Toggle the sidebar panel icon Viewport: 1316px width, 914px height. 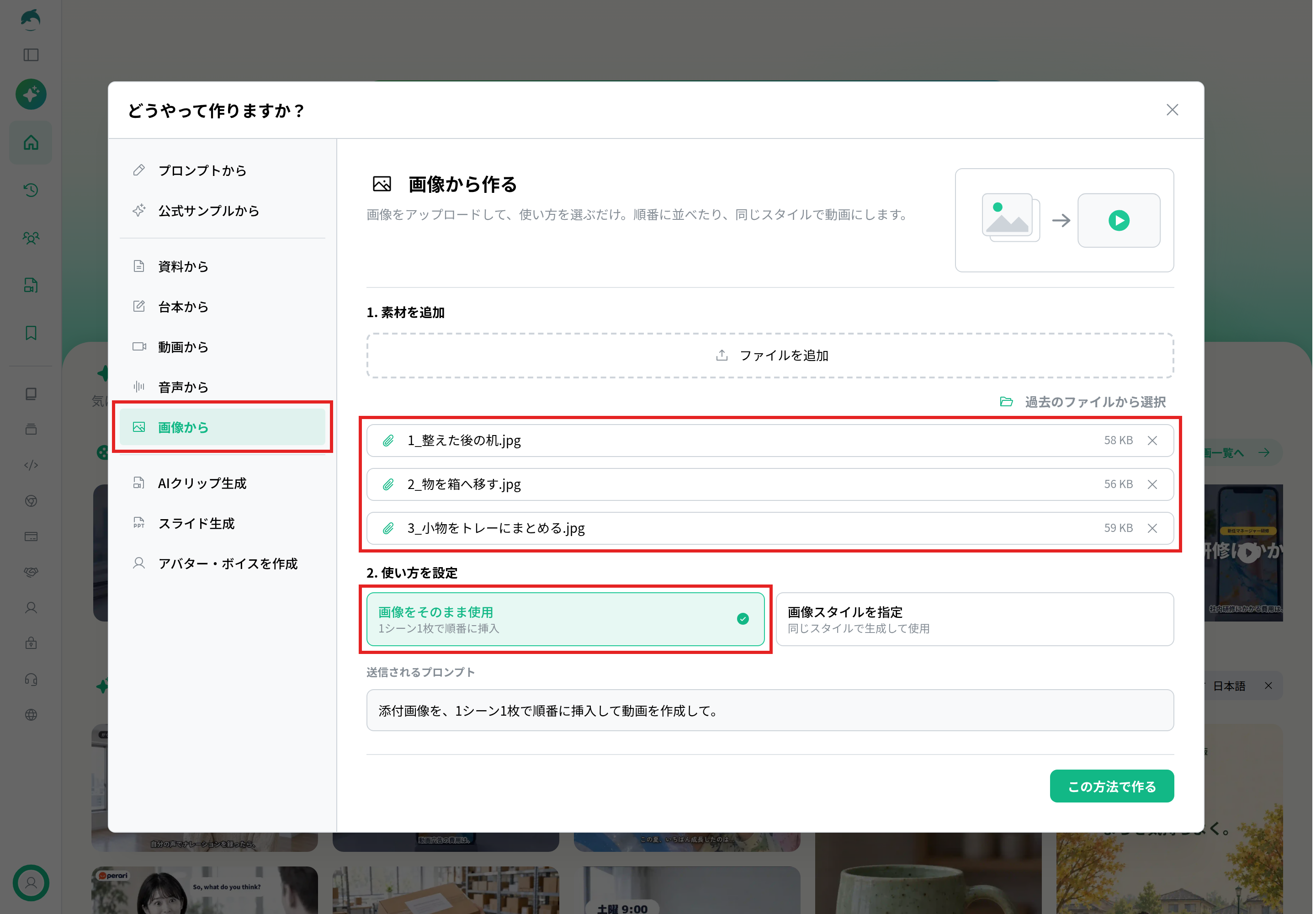31,55
